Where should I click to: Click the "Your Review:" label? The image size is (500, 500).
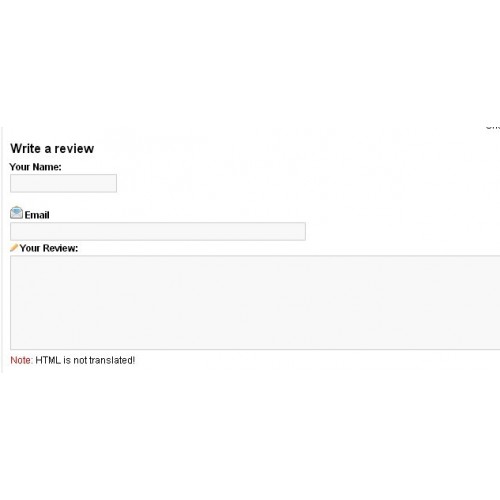coord(49,248)
